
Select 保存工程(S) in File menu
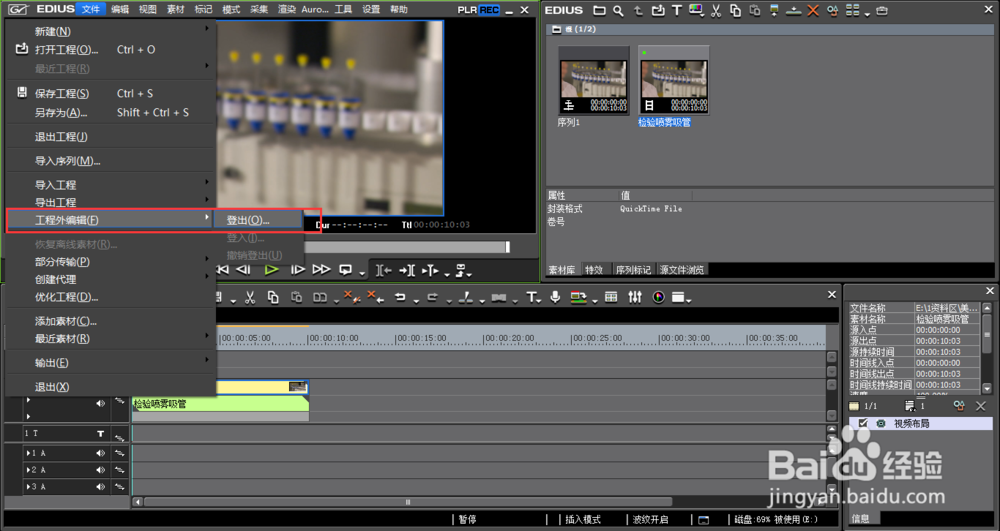tap(111, 93)
